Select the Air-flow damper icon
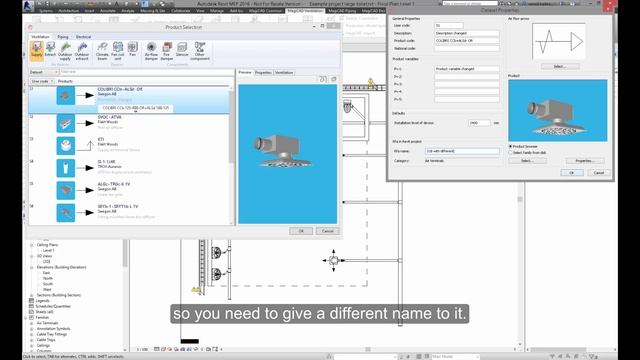This screenshot has width=640, height=360. [151, 51]
